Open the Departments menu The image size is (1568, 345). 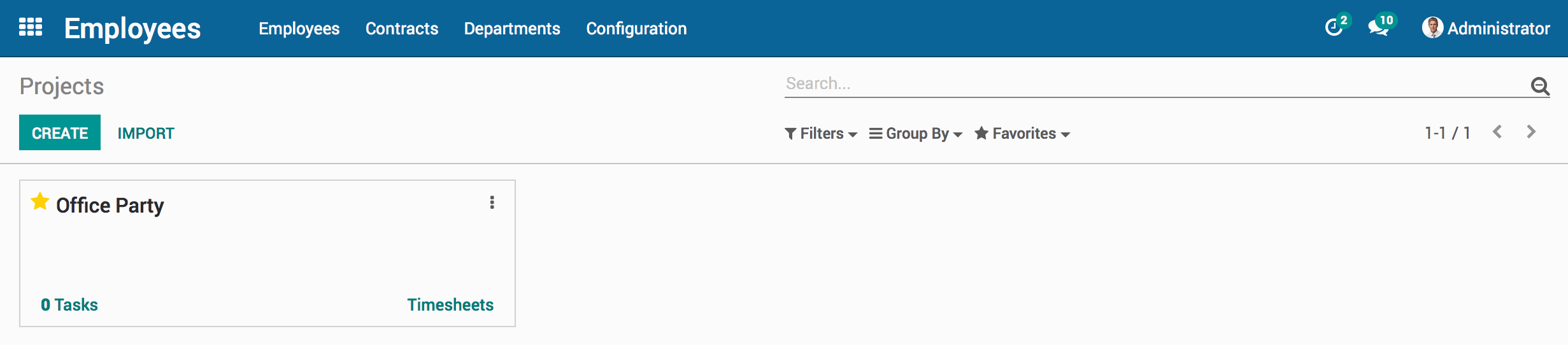tap(512, 29)
